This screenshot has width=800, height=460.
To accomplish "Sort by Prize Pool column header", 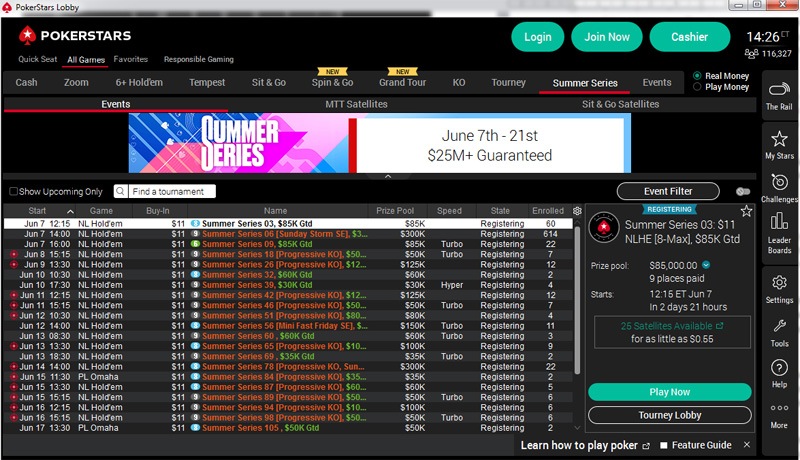I will [395, 211].
